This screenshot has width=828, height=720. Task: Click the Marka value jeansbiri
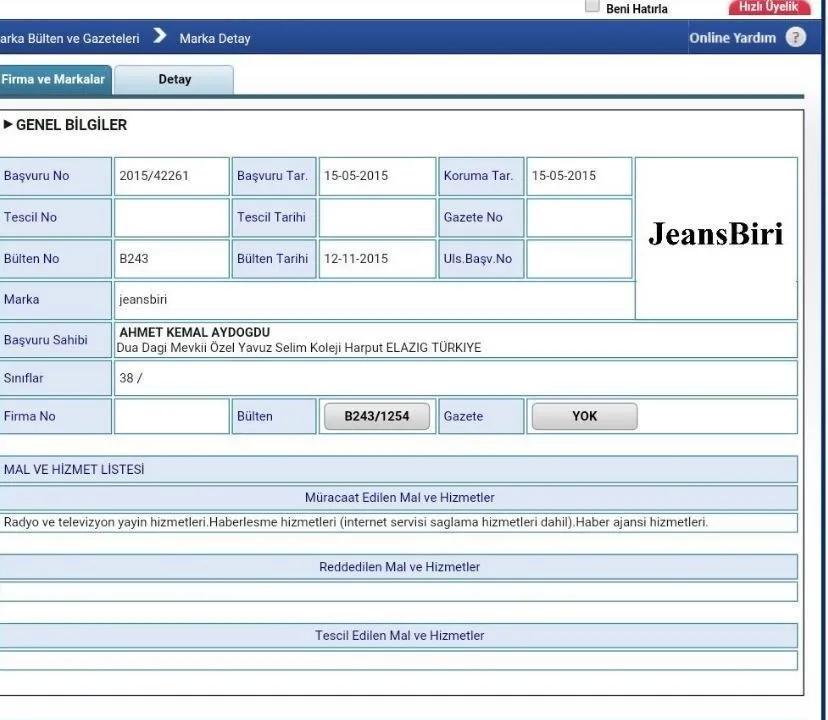(x=143, y=300)
